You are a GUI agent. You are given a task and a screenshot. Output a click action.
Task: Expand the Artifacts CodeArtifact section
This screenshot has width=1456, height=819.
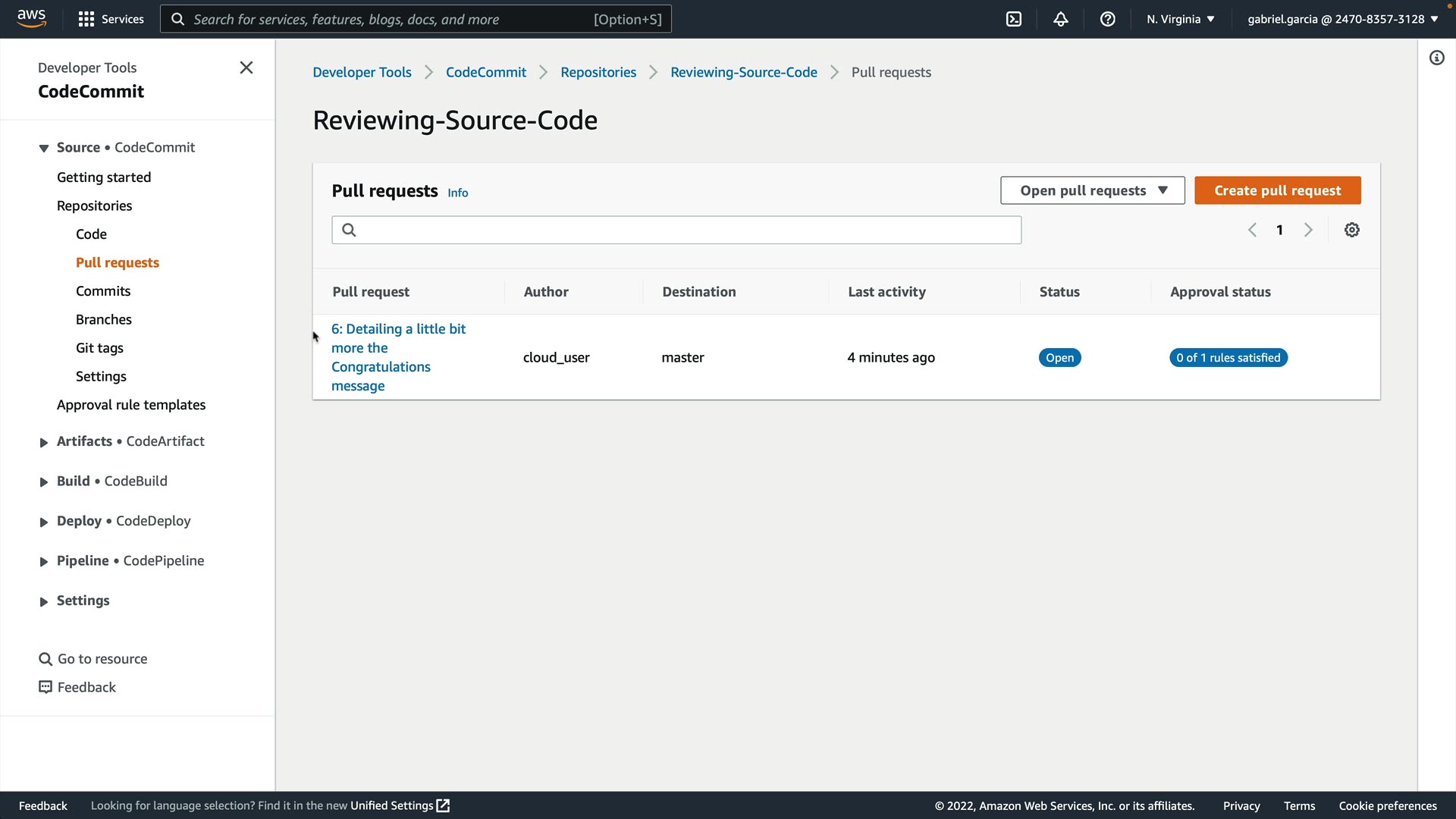click(44, 442)
